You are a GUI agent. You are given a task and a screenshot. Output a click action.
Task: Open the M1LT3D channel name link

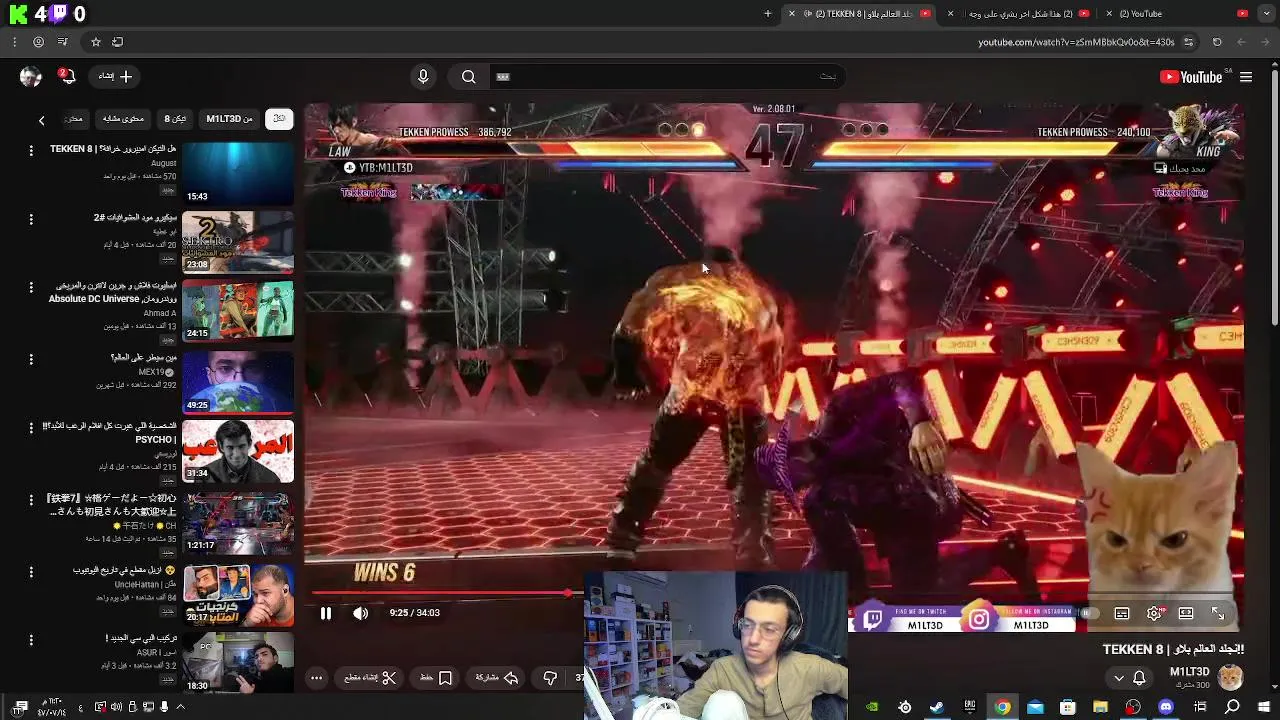(x=1189, y=672)
